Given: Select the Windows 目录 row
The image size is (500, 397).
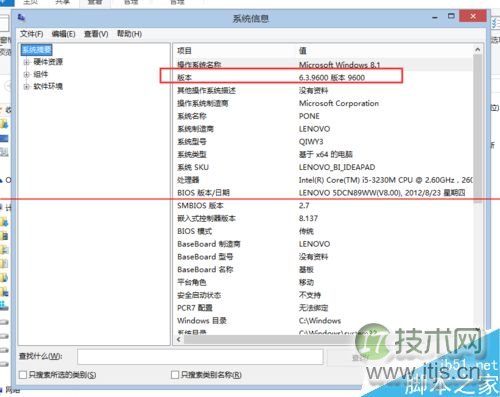Looking at the screenshot, I should tap(323, 321).
